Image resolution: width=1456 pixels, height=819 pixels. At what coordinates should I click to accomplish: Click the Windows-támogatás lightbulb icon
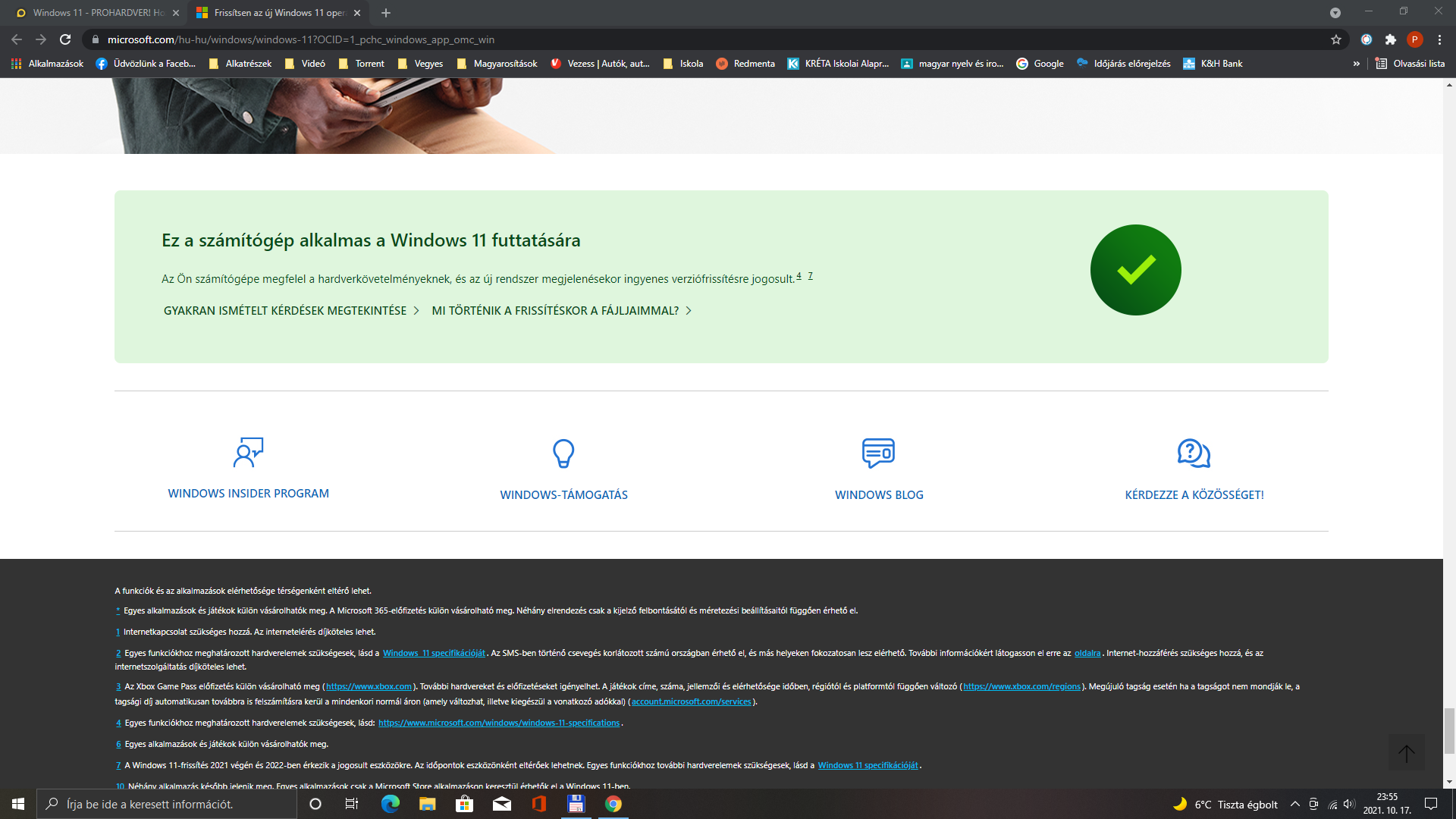coord(563,453)
